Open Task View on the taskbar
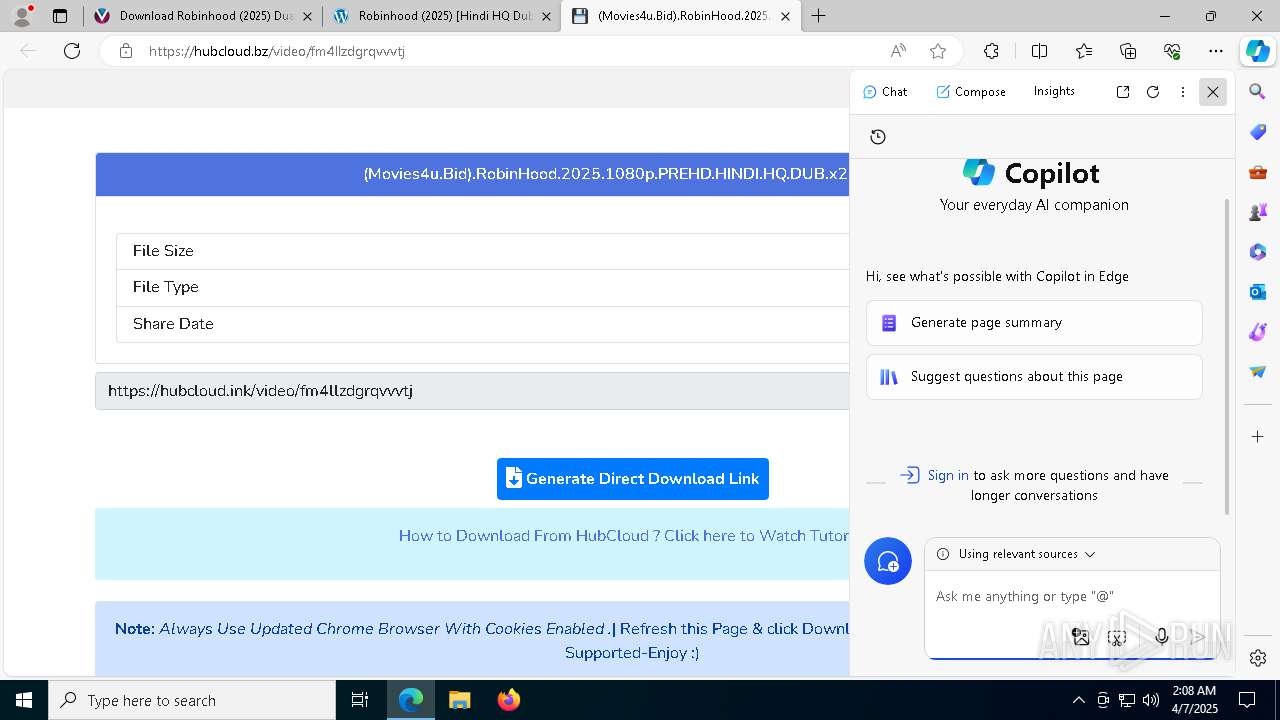The image size is (1280, 720). tap(360, 700)
